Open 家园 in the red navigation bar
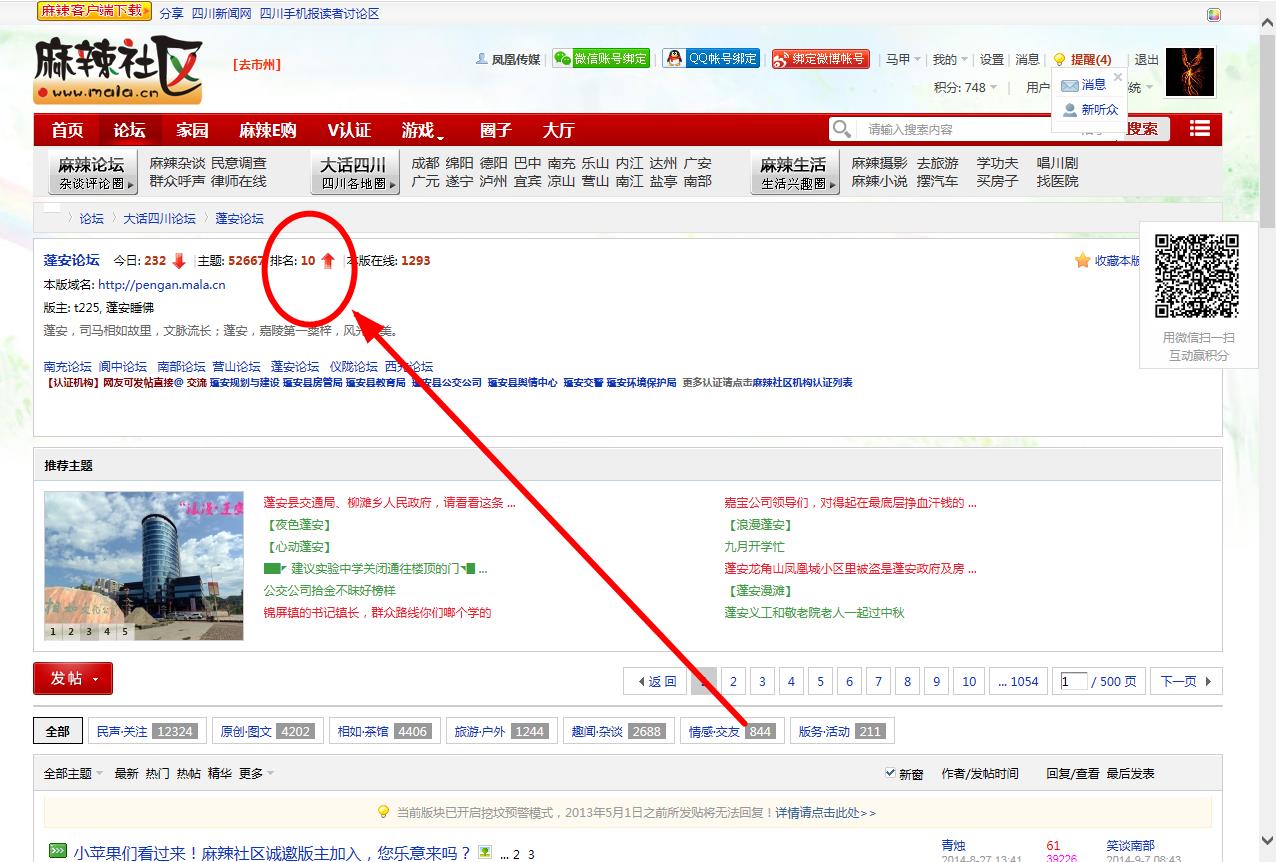This screenshot has width=1276, height=862. (192, 130)
